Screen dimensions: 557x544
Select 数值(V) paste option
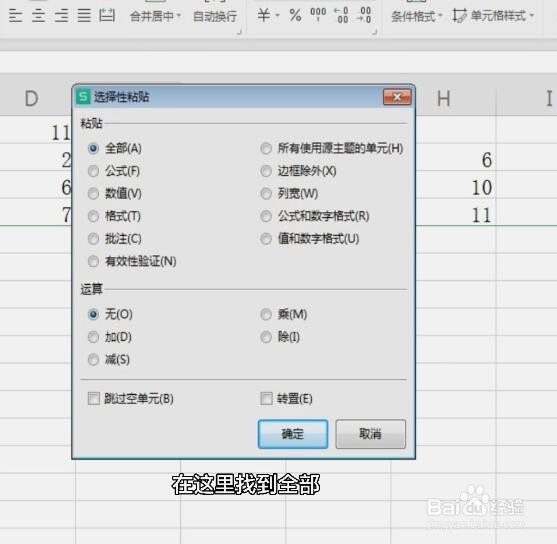pyautogui.click(x=115, y=194)
